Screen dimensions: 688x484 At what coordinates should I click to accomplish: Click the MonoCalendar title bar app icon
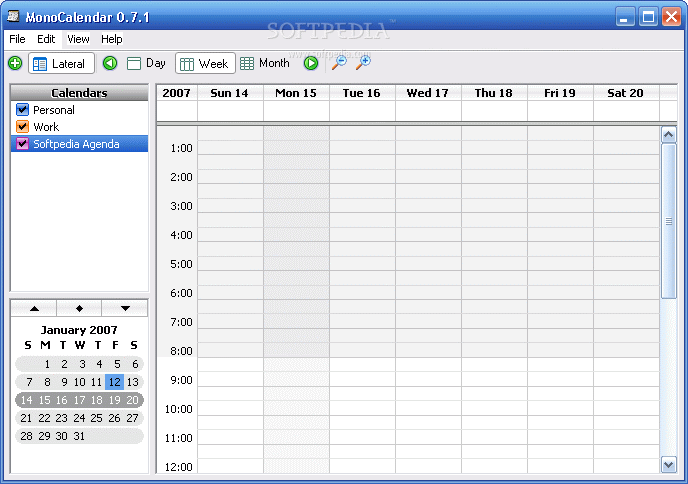pyautogui.click(x=13, y=17)
